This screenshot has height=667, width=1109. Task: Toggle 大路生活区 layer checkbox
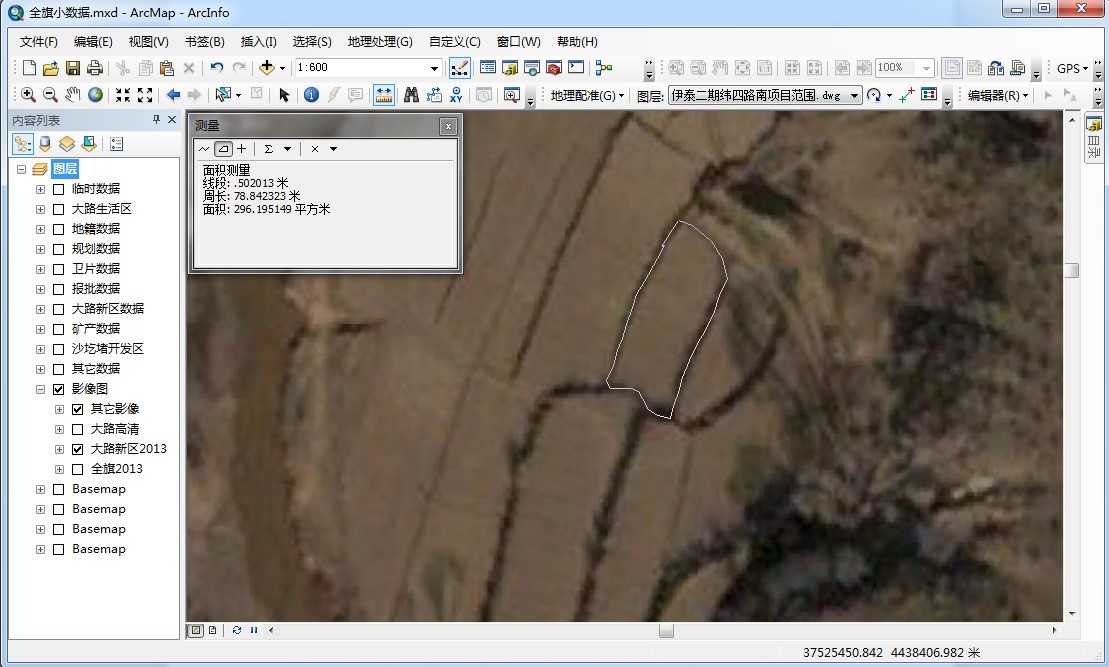click(59, 209)
